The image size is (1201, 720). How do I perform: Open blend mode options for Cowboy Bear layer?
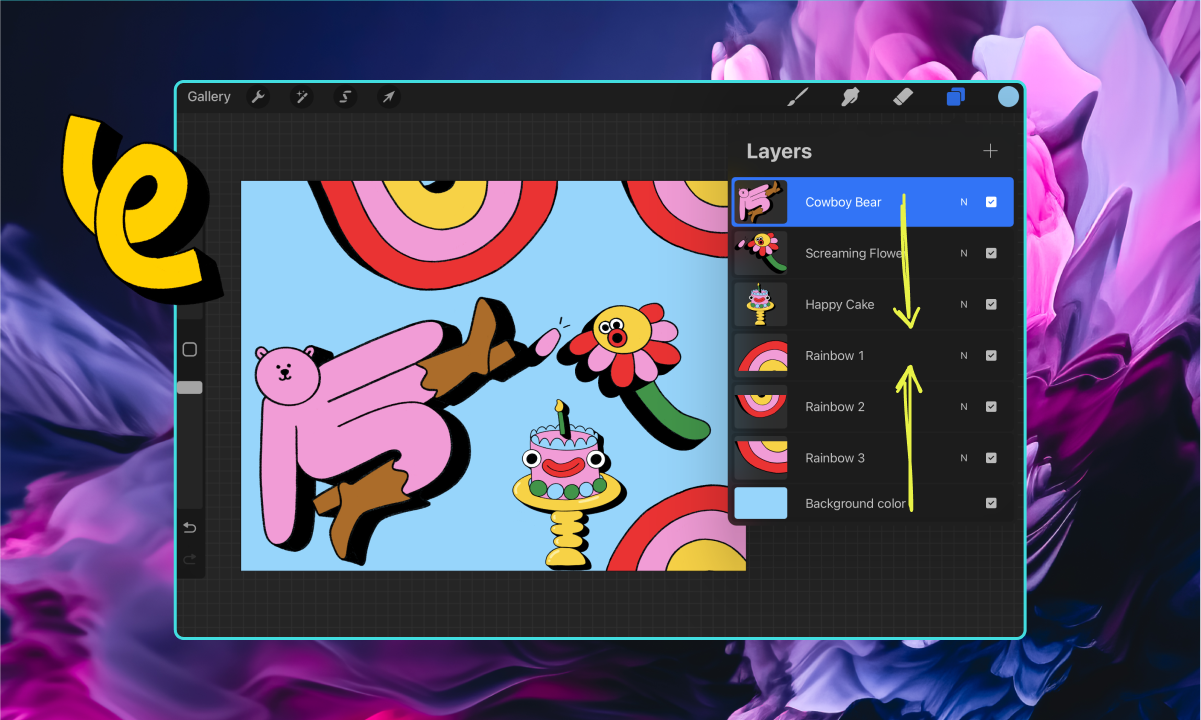coord(963,201)
